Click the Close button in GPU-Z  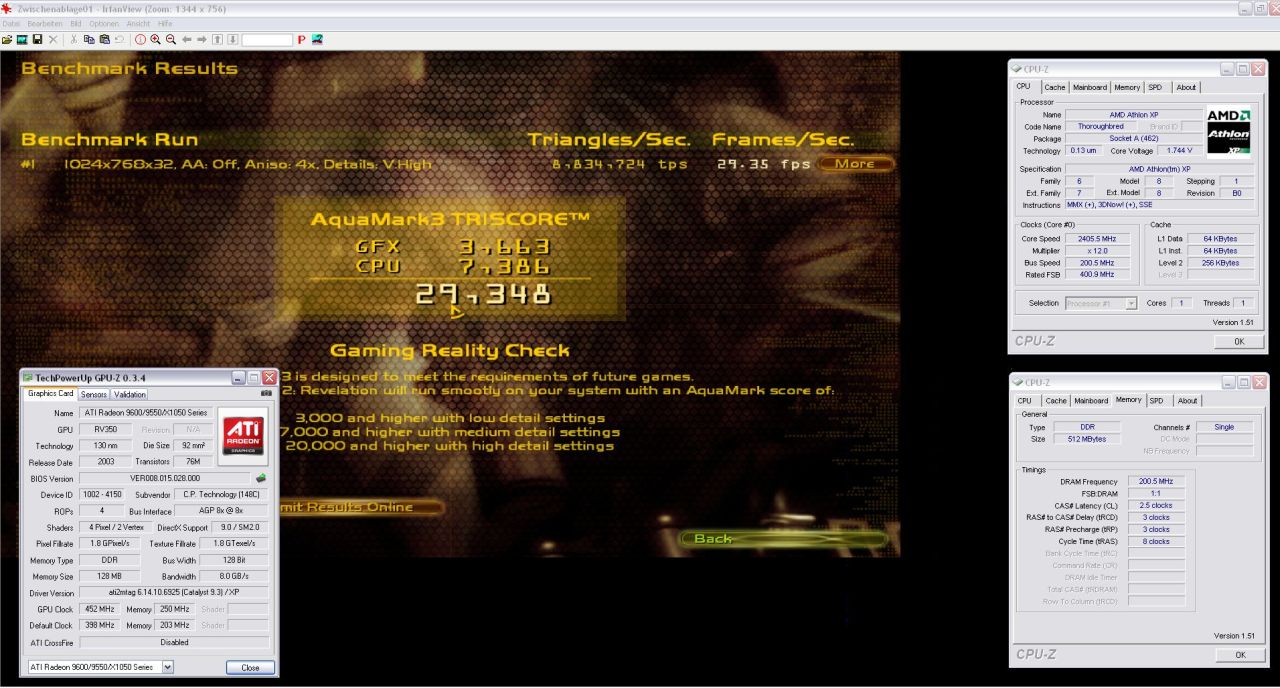[x=250, y=667]
